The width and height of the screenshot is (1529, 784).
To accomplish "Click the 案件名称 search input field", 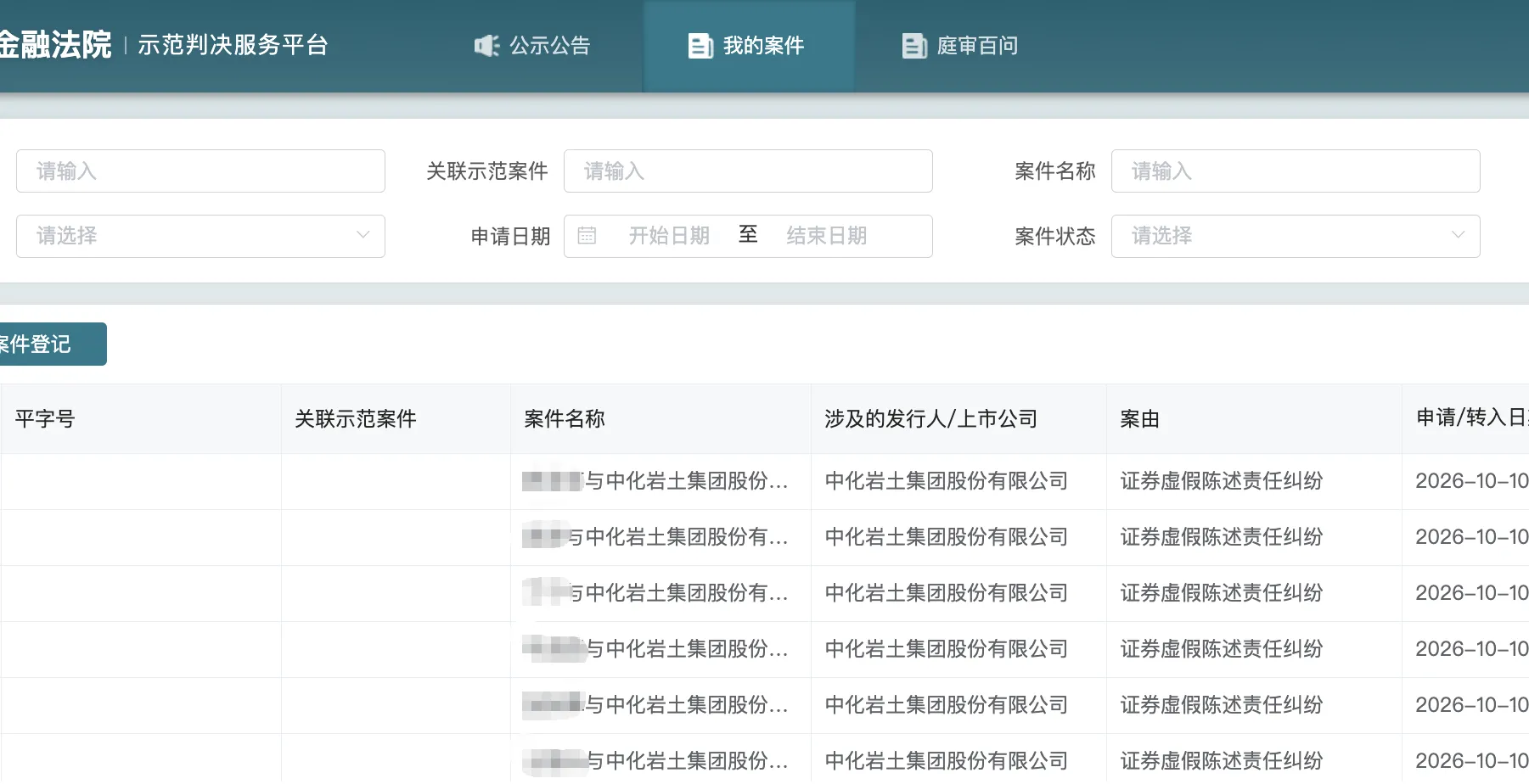I will [1296, 171].
